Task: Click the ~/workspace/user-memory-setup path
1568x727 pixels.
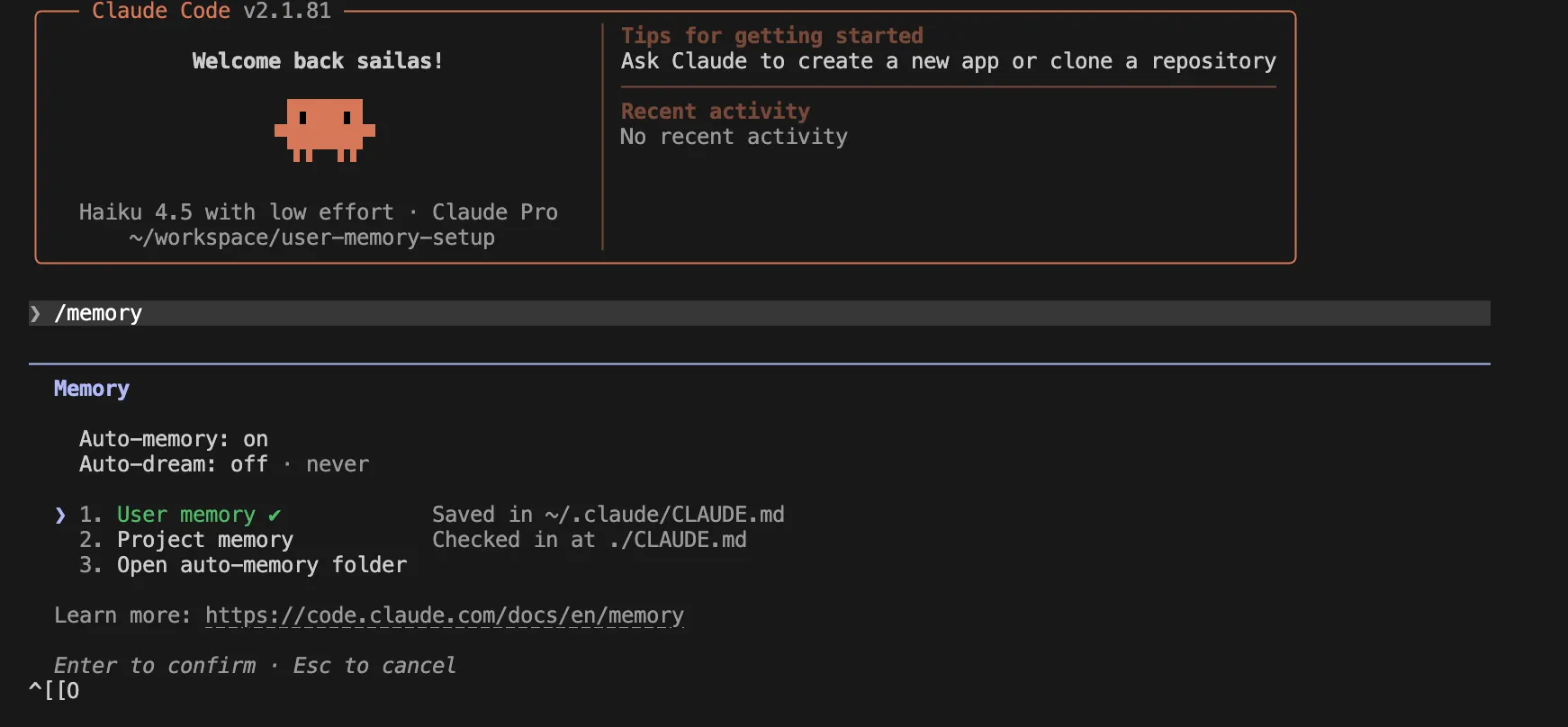Action: point(311,238)
